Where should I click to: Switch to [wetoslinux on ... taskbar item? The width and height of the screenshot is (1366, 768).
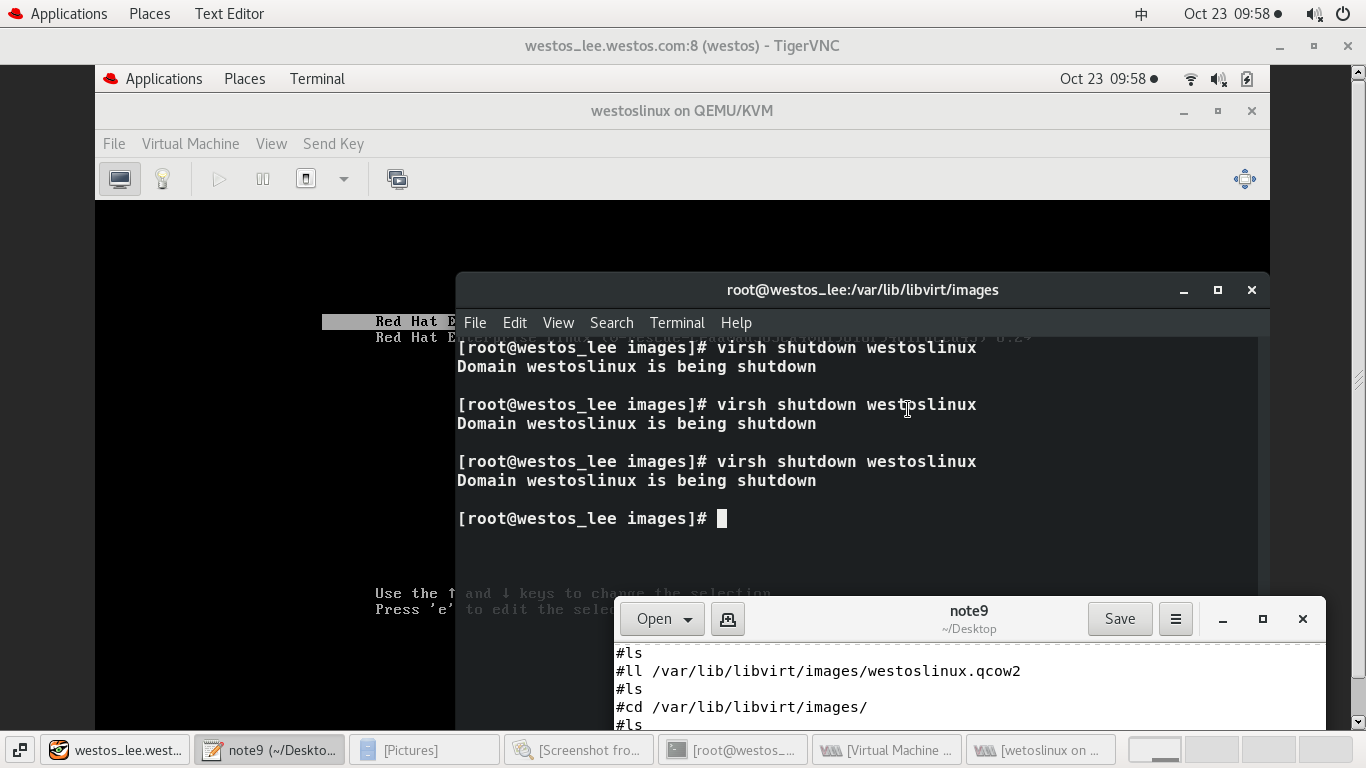[x=1041, y=750]
